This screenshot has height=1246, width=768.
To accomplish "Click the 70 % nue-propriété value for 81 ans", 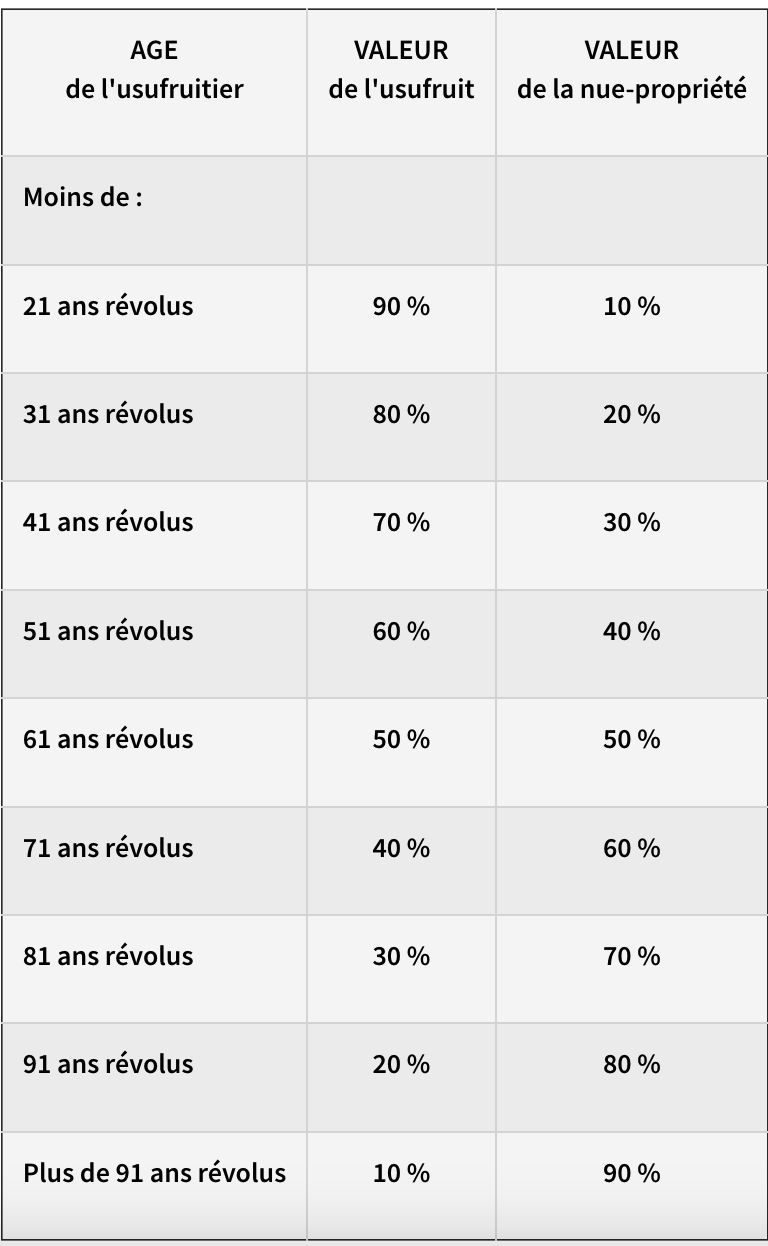I will tap(631, 956).
